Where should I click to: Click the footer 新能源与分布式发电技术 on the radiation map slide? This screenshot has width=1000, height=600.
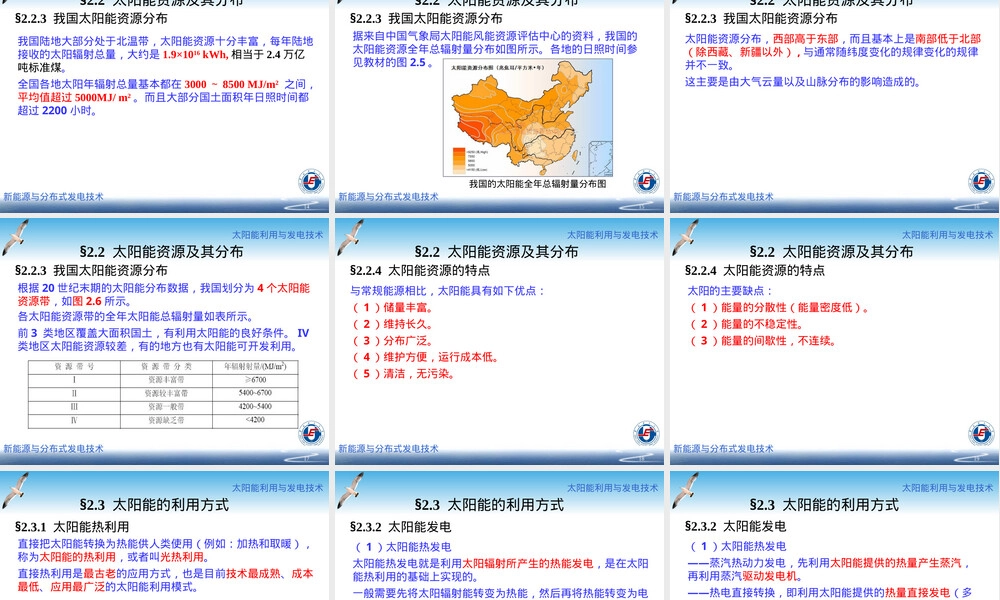click(x=388, y=196)
